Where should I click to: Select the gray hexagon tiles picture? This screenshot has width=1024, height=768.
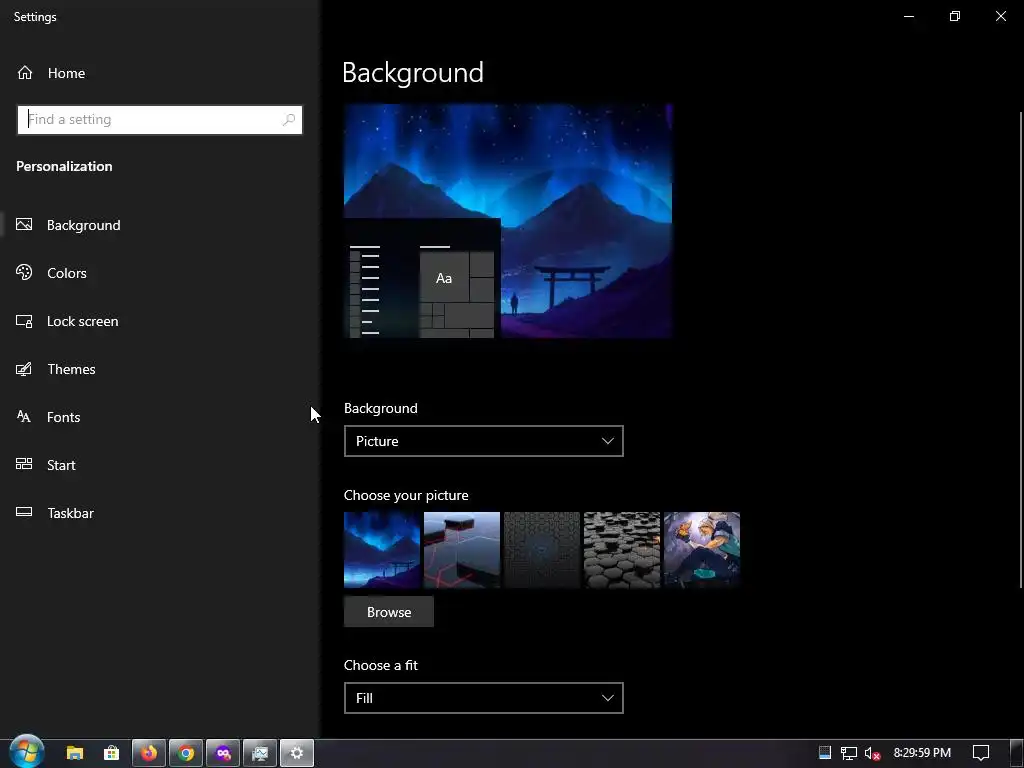point(622,550)
